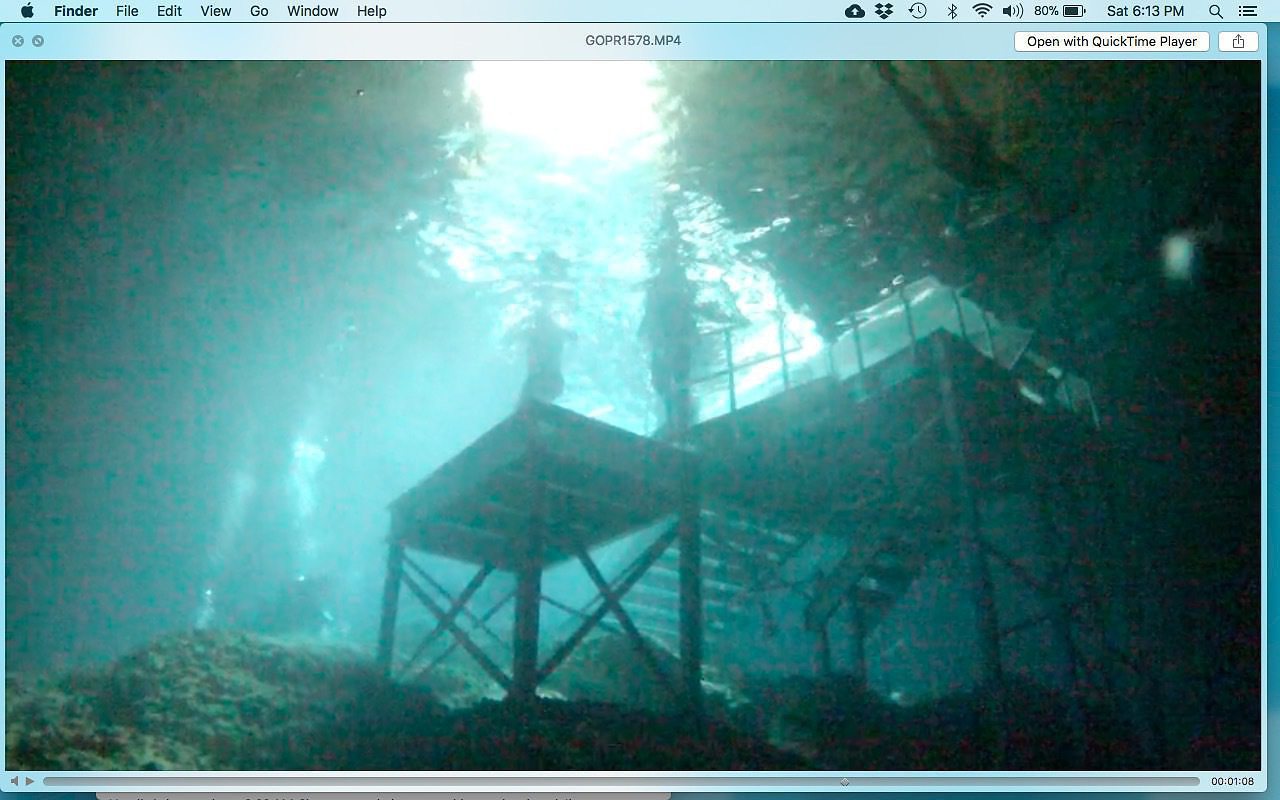This screenshot has height=800, width=1280.
Task: Open the Go menu
Action: (x=259, y=11)
